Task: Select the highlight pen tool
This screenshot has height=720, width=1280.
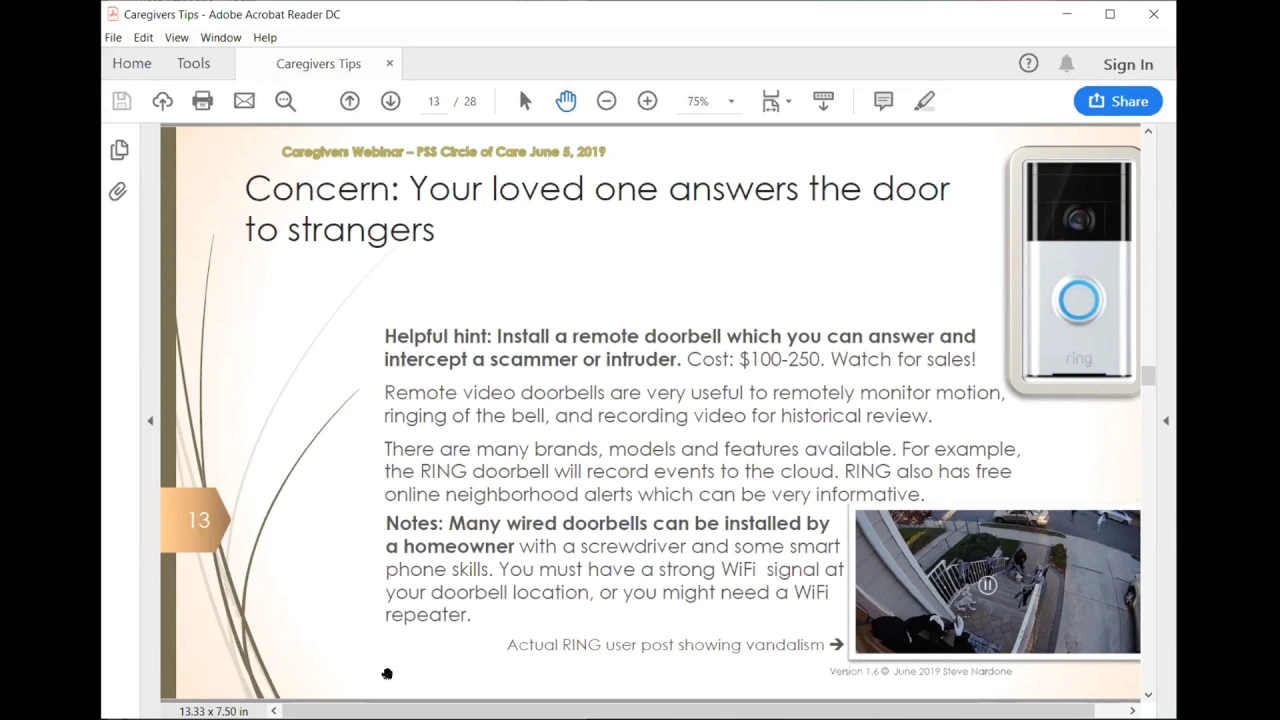Action: tap(925, 101)
